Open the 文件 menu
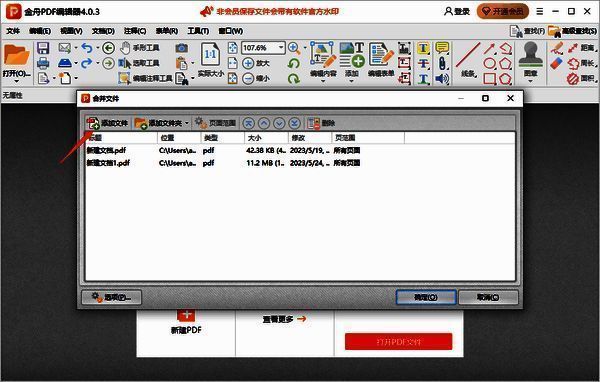The height and width of the screenshot is (382, 600). (13, 31)
